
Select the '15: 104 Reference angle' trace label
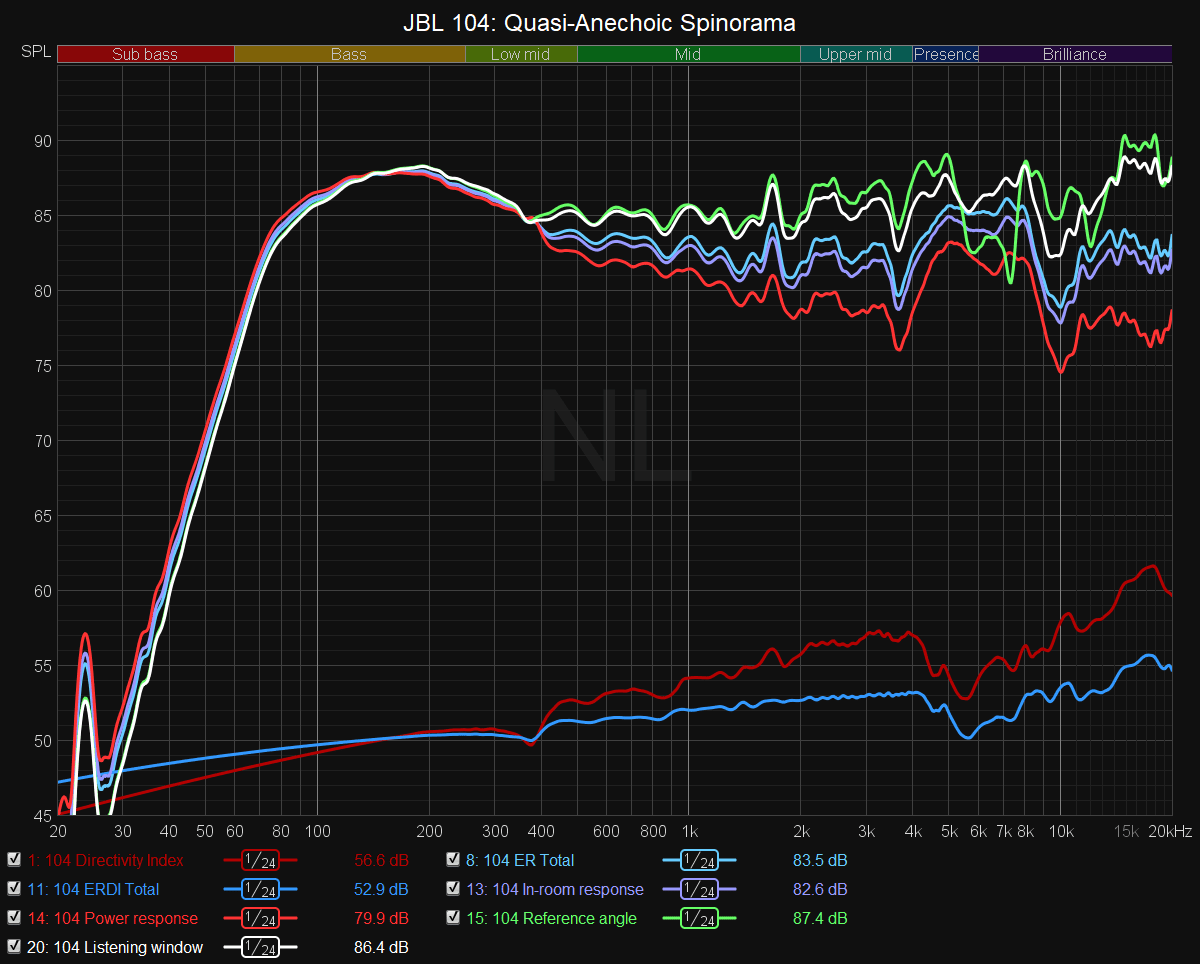[x=551, y=918]
